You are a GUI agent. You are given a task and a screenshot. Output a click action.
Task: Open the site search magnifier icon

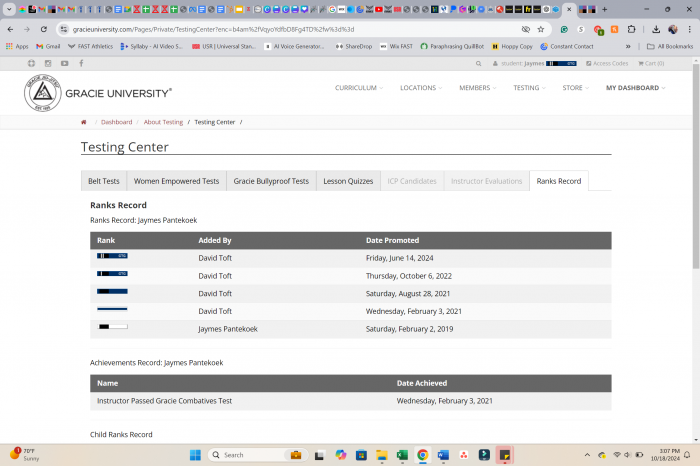point(479,63)
